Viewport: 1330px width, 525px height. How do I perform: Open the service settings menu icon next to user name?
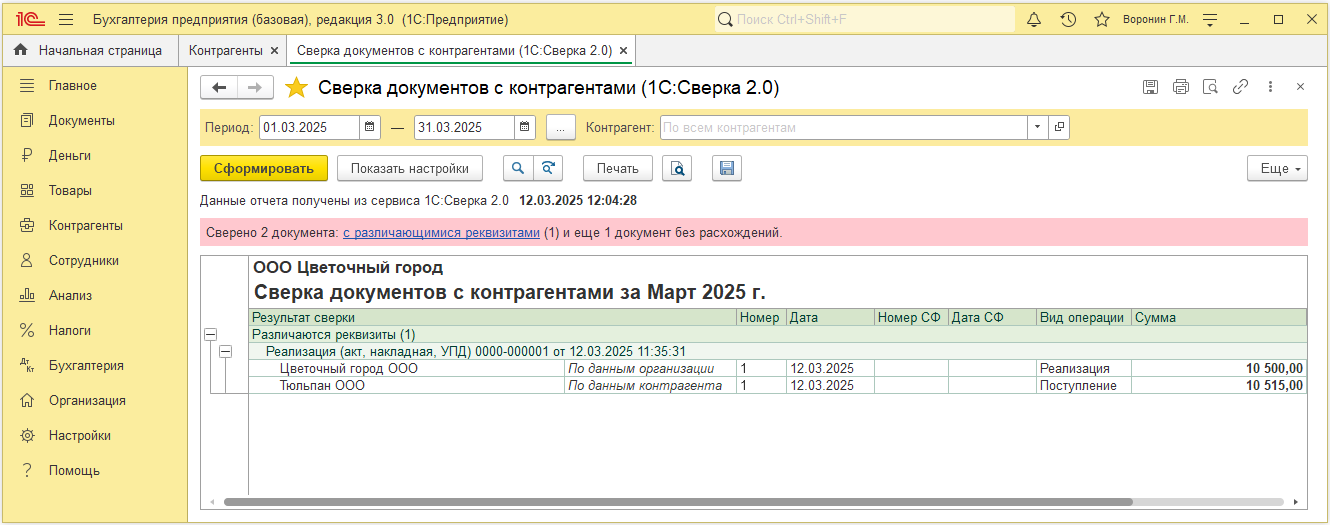(1210, 19)
